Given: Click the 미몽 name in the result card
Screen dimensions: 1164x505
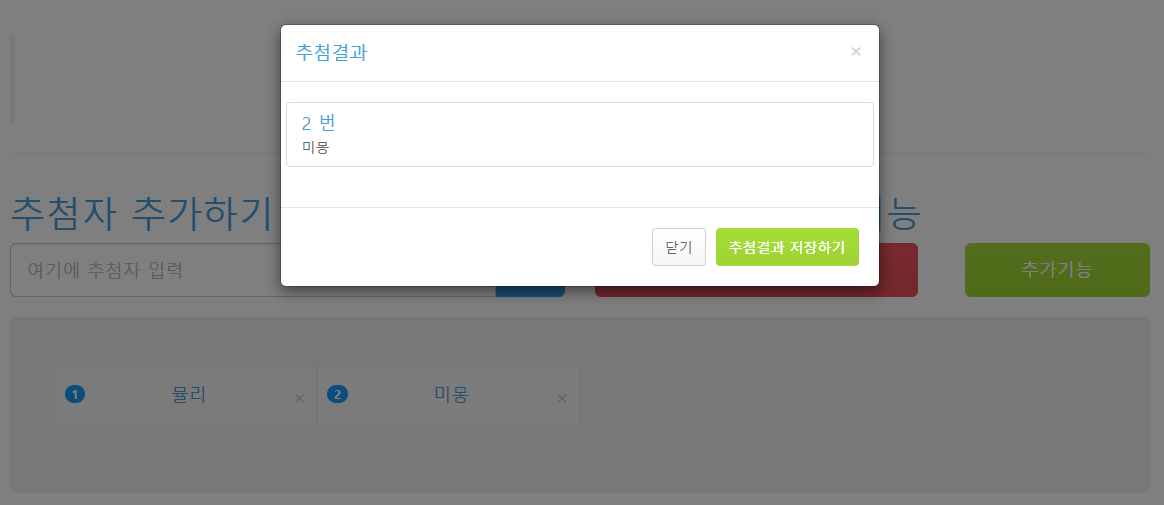Looking at the screenshot, I should coord(315,147).
